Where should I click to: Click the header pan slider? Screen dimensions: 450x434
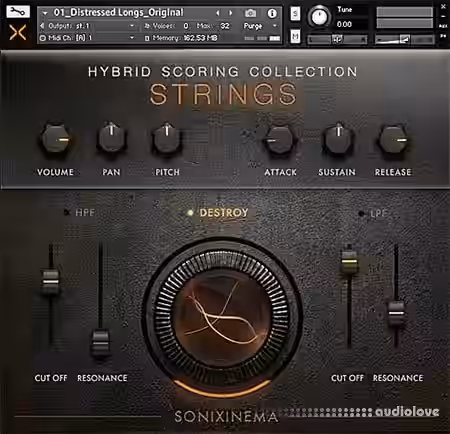point(337,39)
